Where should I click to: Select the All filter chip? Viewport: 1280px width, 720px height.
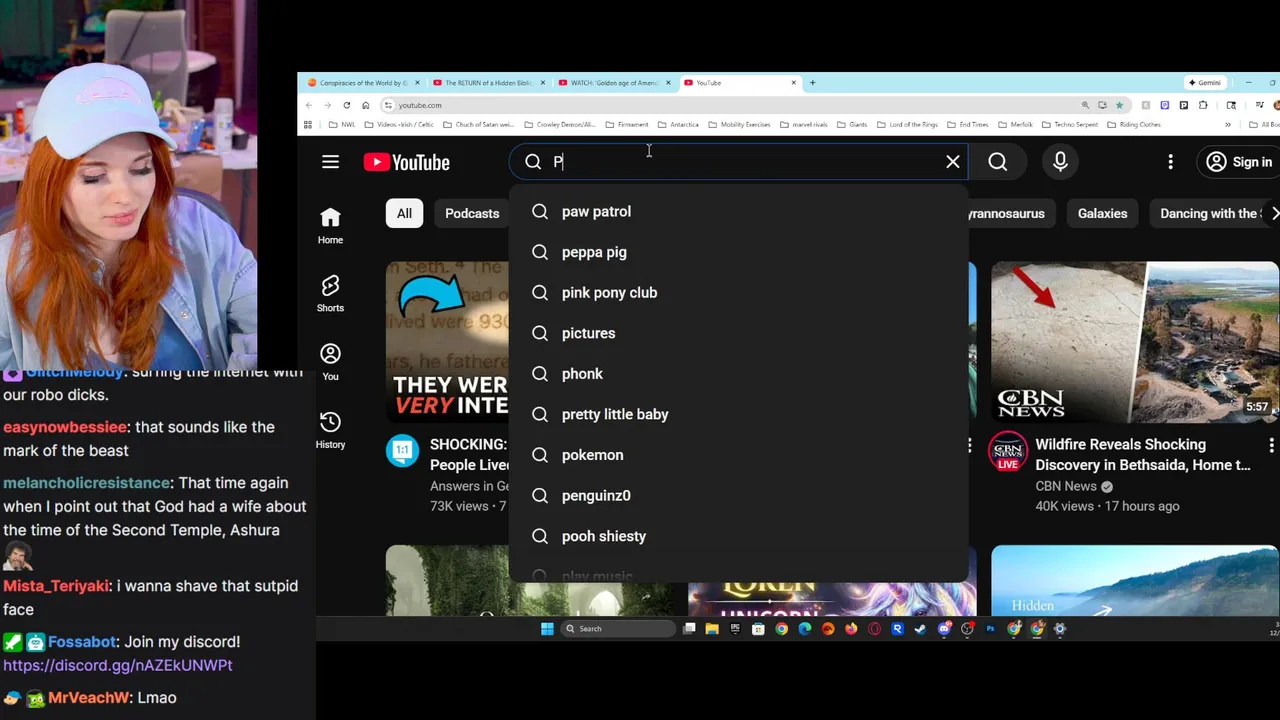(404, 213)
